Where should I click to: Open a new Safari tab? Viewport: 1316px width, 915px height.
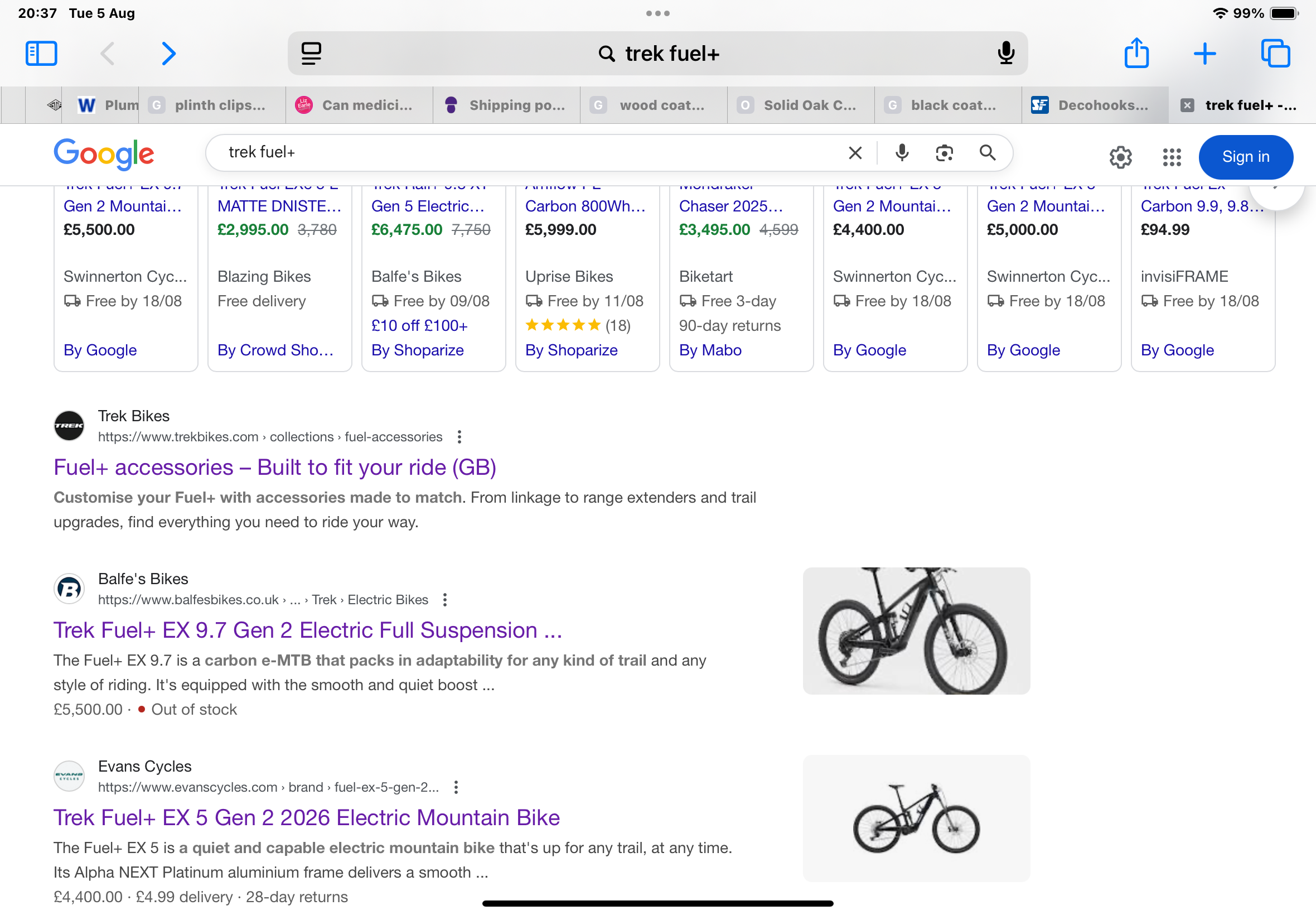point(1205,54)
